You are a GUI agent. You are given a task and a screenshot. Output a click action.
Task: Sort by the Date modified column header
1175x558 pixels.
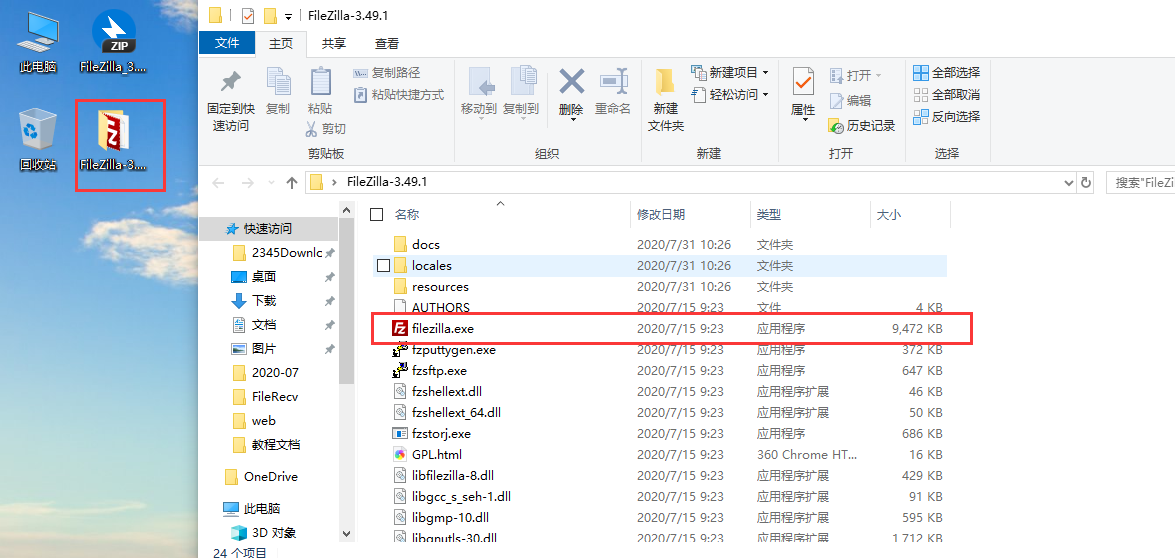(x=661, y=215)
